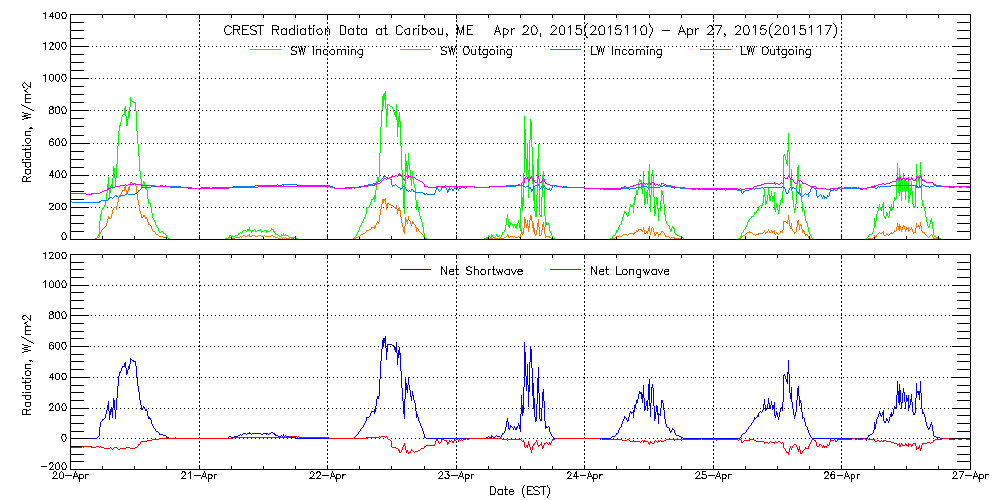Click the blue Net Shortwave legend line
This screenshot has height=500, width=1000.
[416, 271]
